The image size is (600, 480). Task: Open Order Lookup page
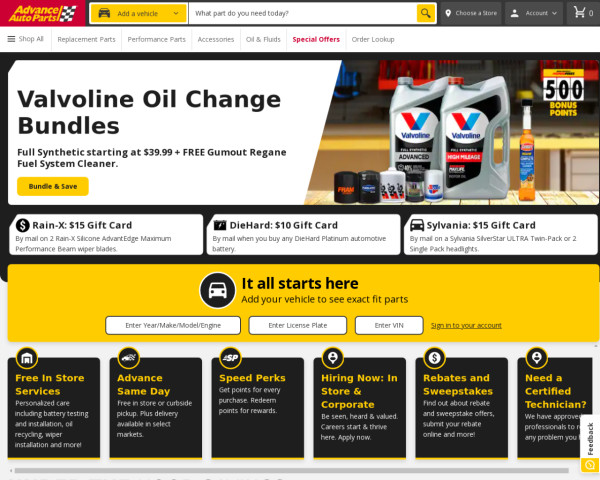click(373, 39)
